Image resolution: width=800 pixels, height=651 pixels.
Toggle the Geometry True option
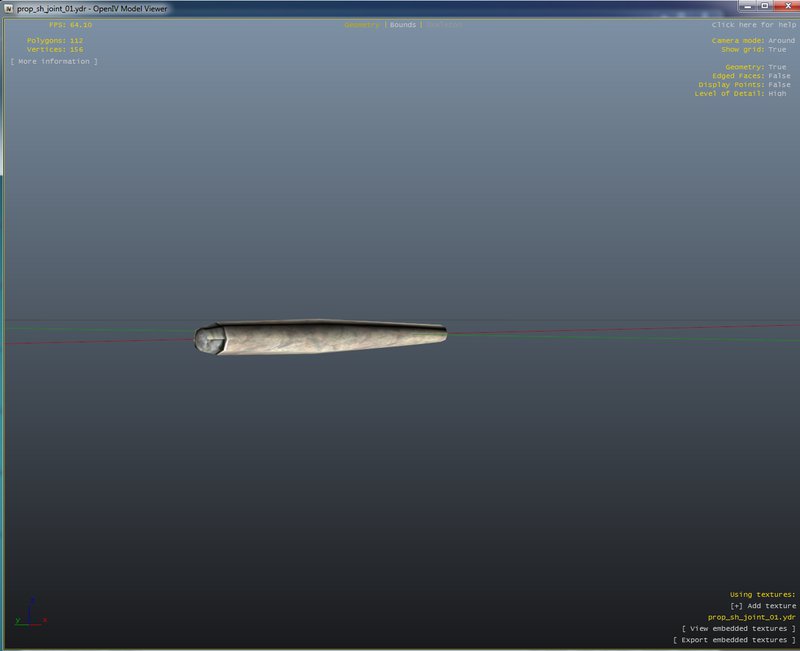777,67
